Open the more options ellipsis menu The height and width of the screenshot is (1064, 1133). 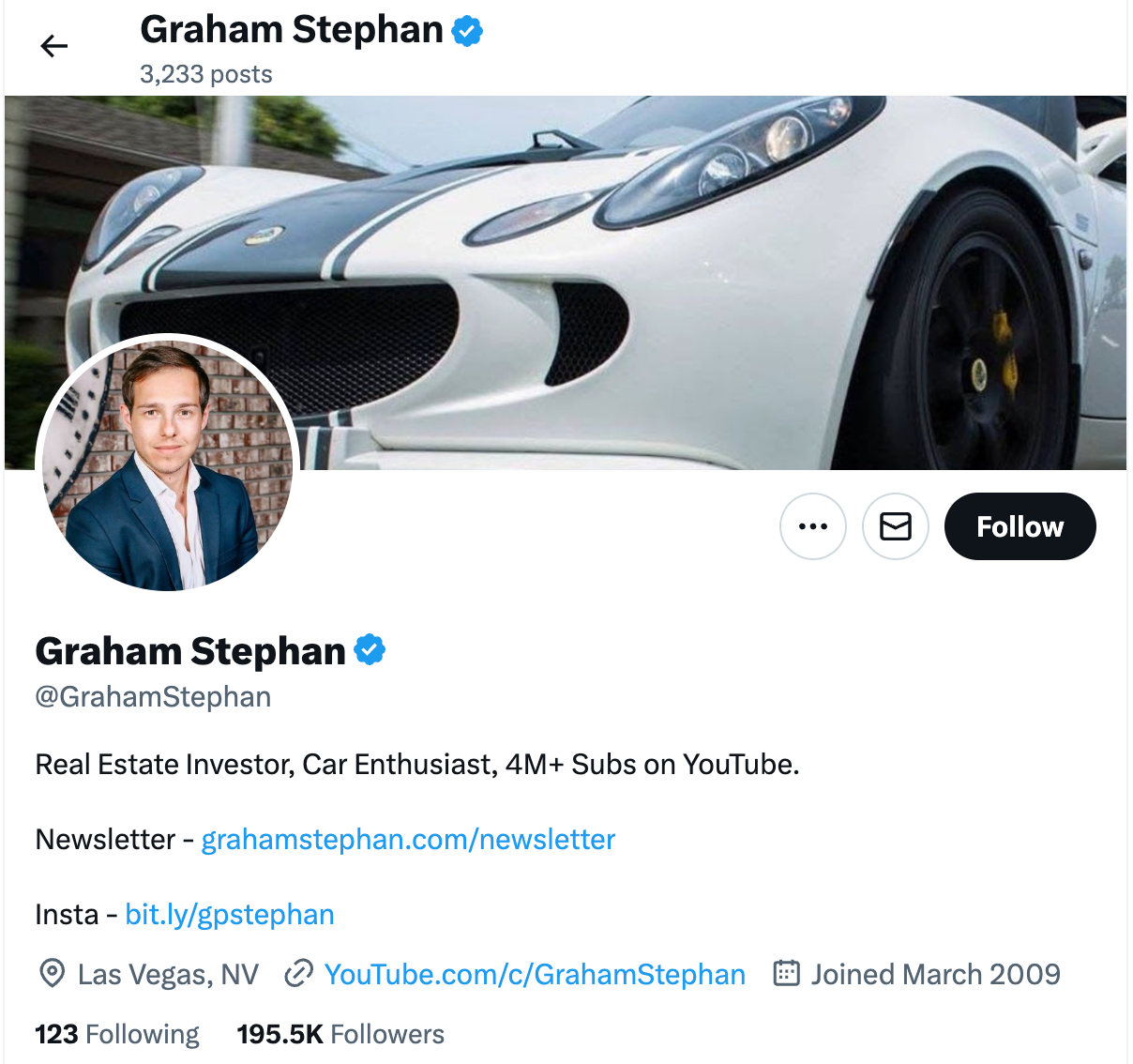point(812,526)
